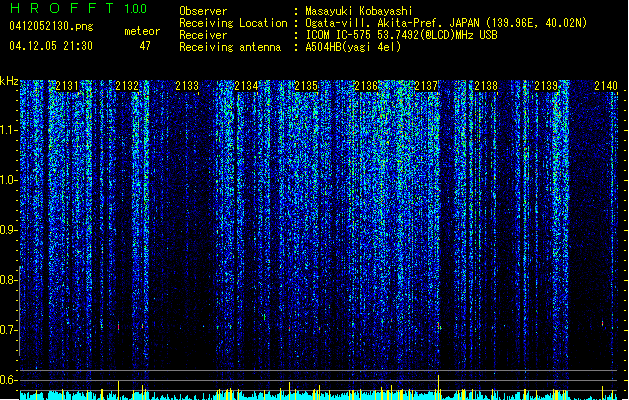Image resolution: width=629 pixels, height=400 pixels.
Task: Click the 1.0 frequency axis label
Action: [9, 181]
